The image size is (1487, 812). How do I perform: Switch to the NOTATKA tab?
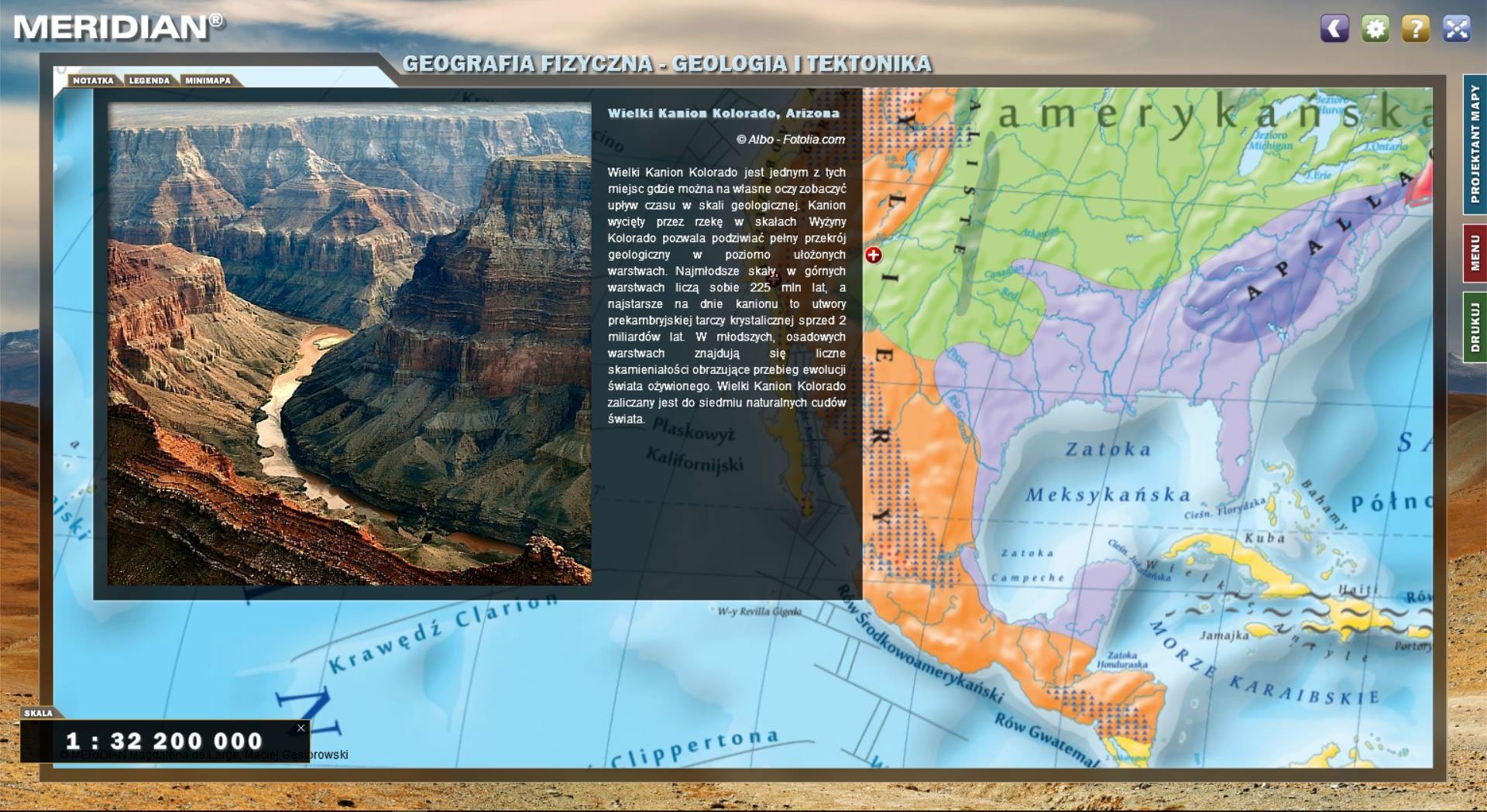click(93, 81)
